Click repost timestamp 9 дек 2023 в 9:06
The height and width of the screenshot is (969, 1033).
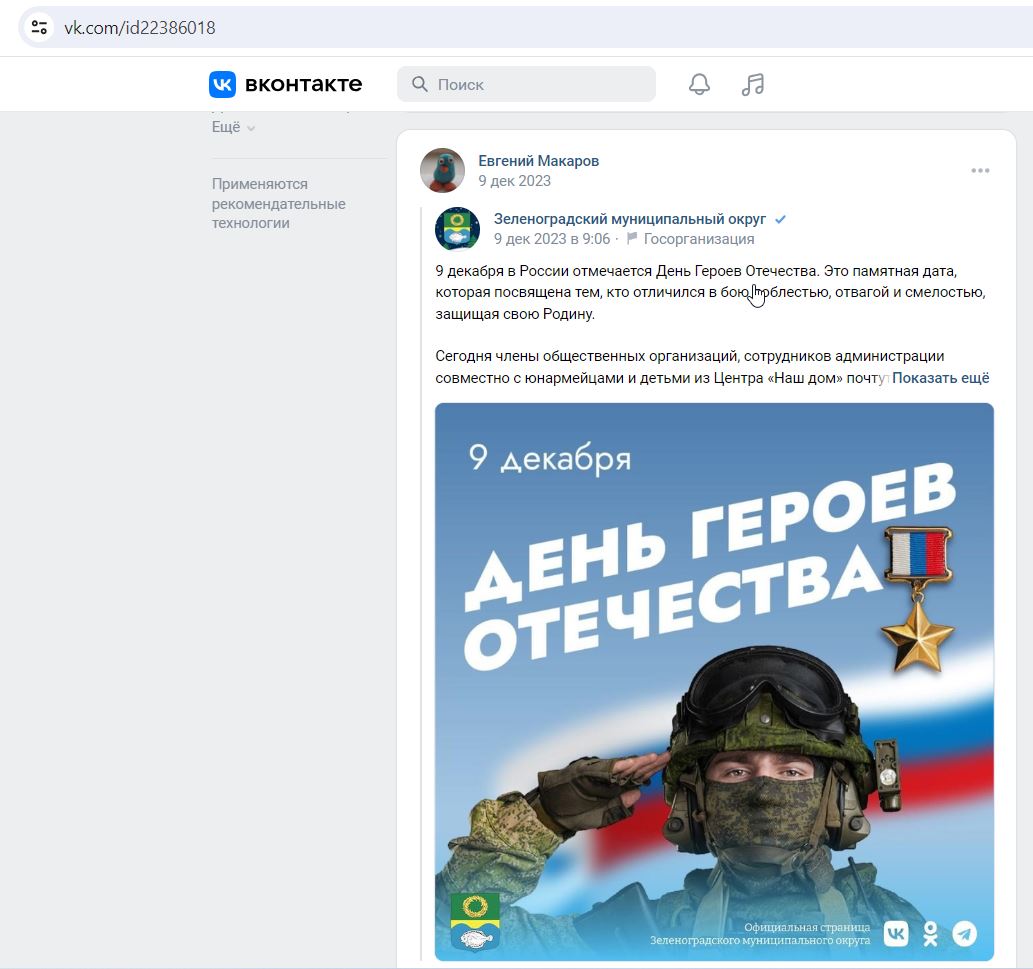click(x=551, y=239)
